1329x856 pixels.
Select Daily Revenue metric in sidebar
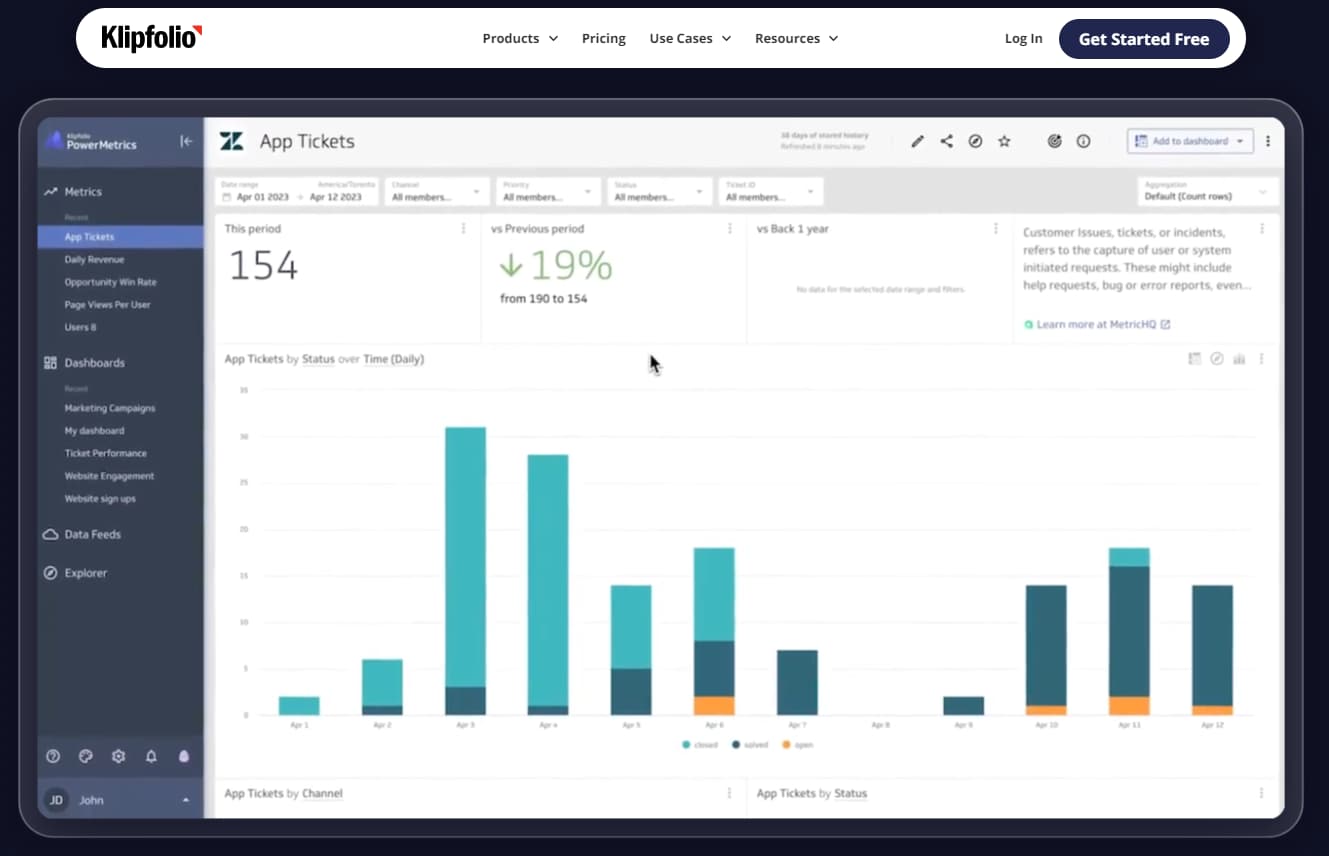click(94, 260)
